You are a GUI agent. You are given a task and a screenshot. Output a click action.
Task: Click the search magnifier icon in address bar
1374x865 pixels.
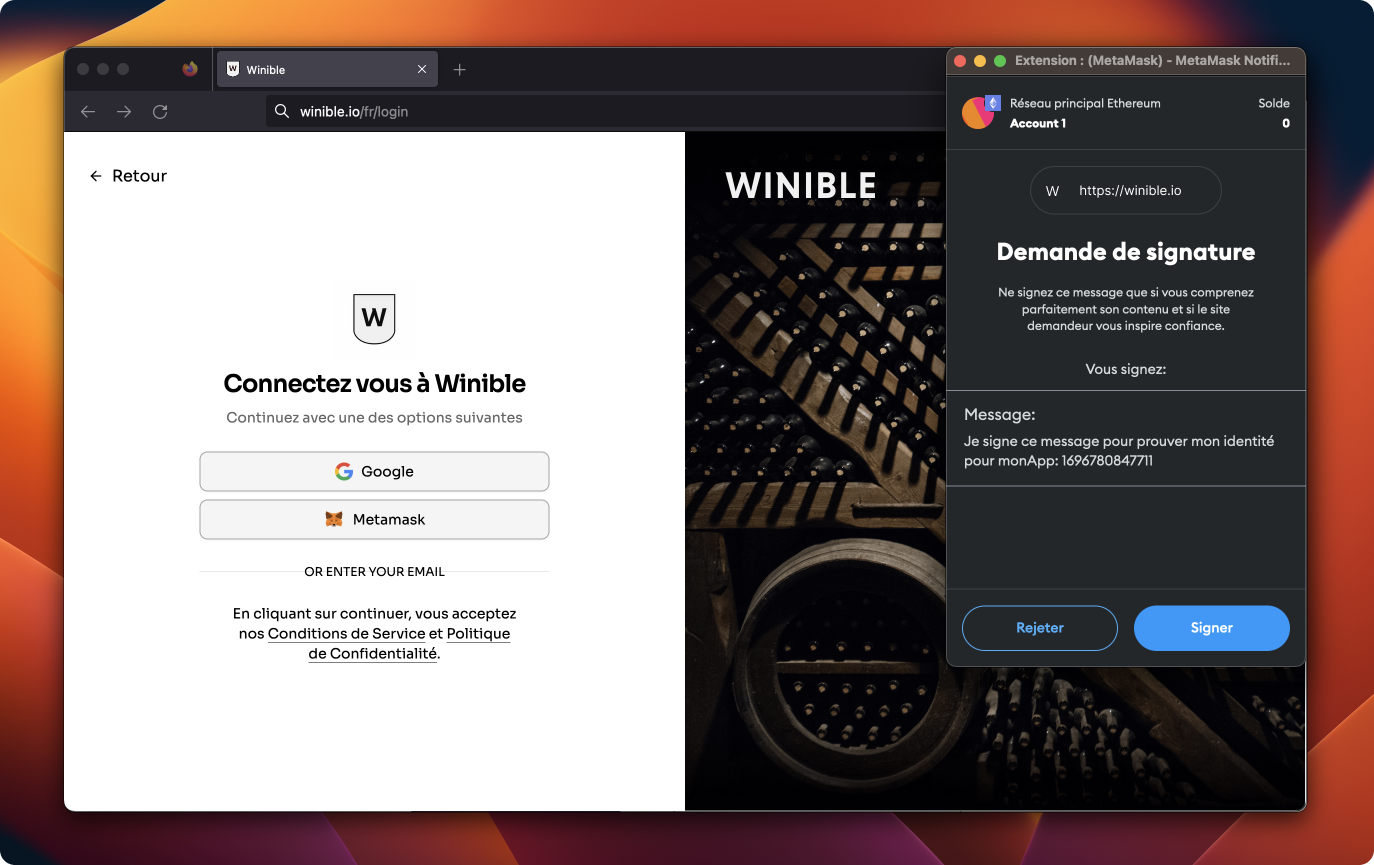282,112
